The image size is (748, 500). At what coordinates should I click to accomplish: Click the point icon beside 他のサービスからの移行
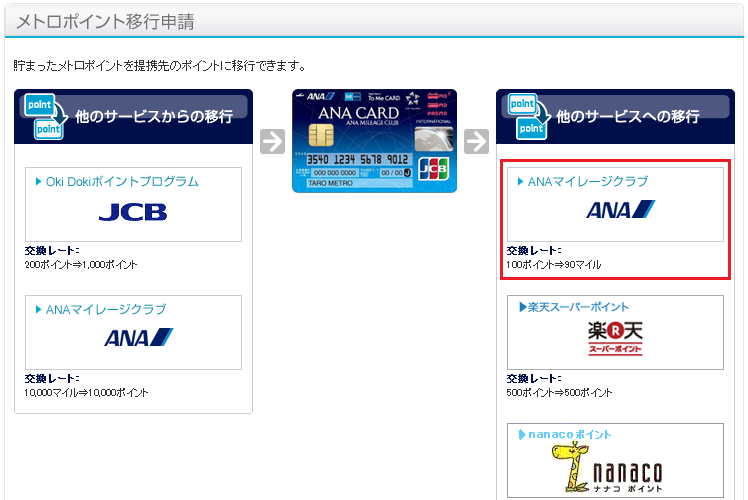pos(46,117)
